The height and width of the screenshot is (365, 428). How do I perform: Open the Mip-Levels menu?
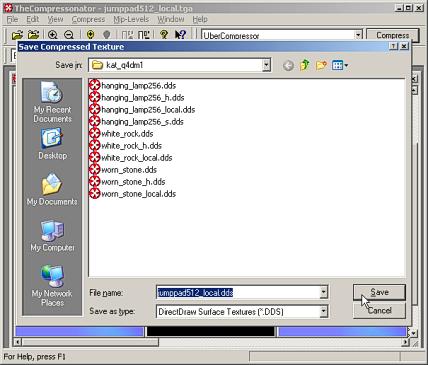[131, 19]
